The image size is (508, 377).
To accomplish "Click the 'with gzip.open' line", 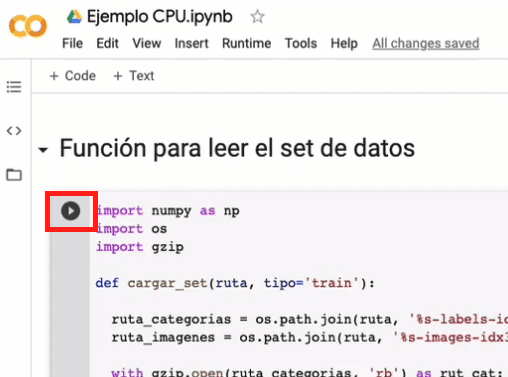I will click(x=307, y=372).
